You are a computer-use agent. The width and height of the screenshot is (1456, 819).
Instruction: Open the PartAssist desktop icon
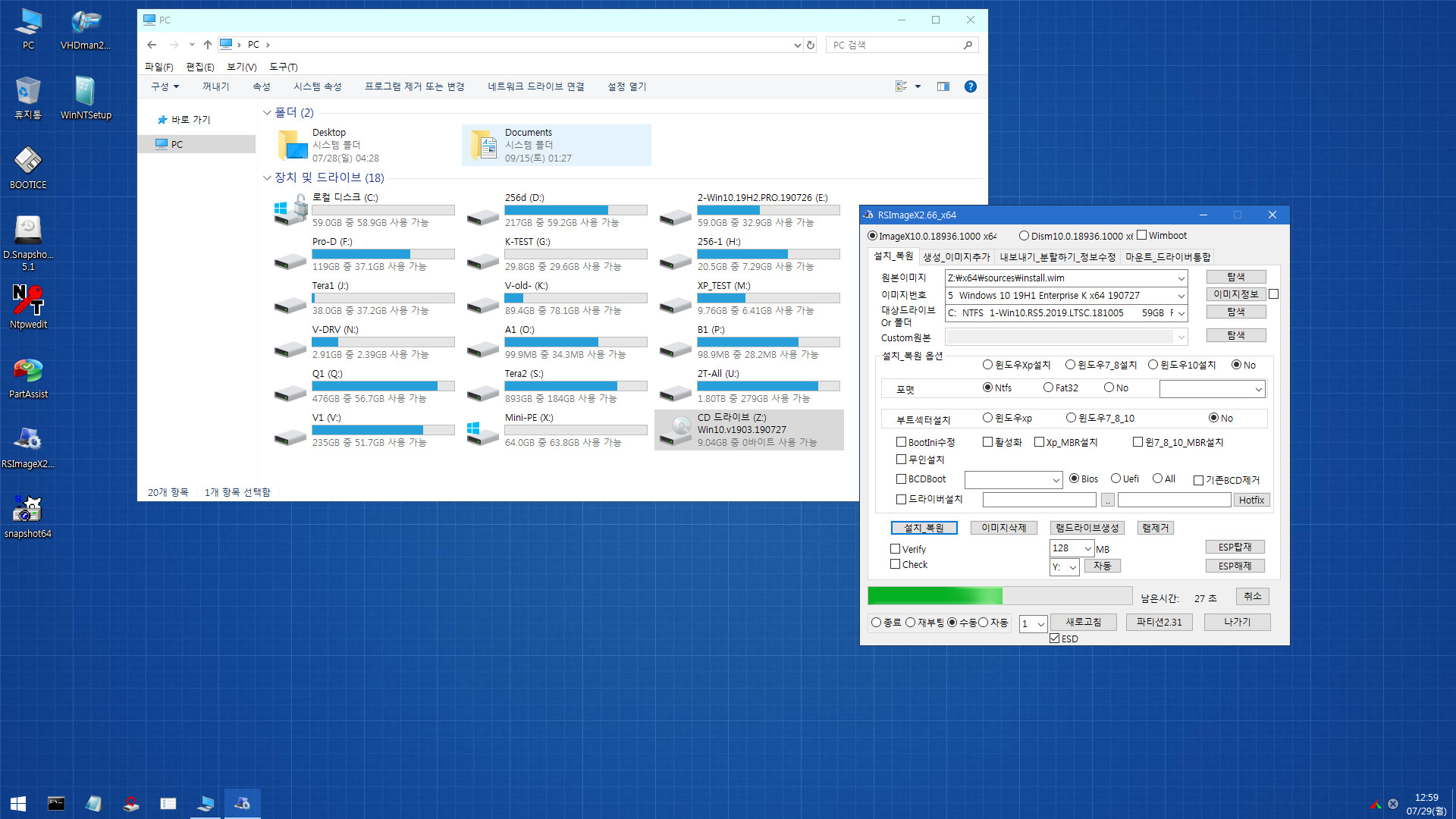click(x=28, y=378)
